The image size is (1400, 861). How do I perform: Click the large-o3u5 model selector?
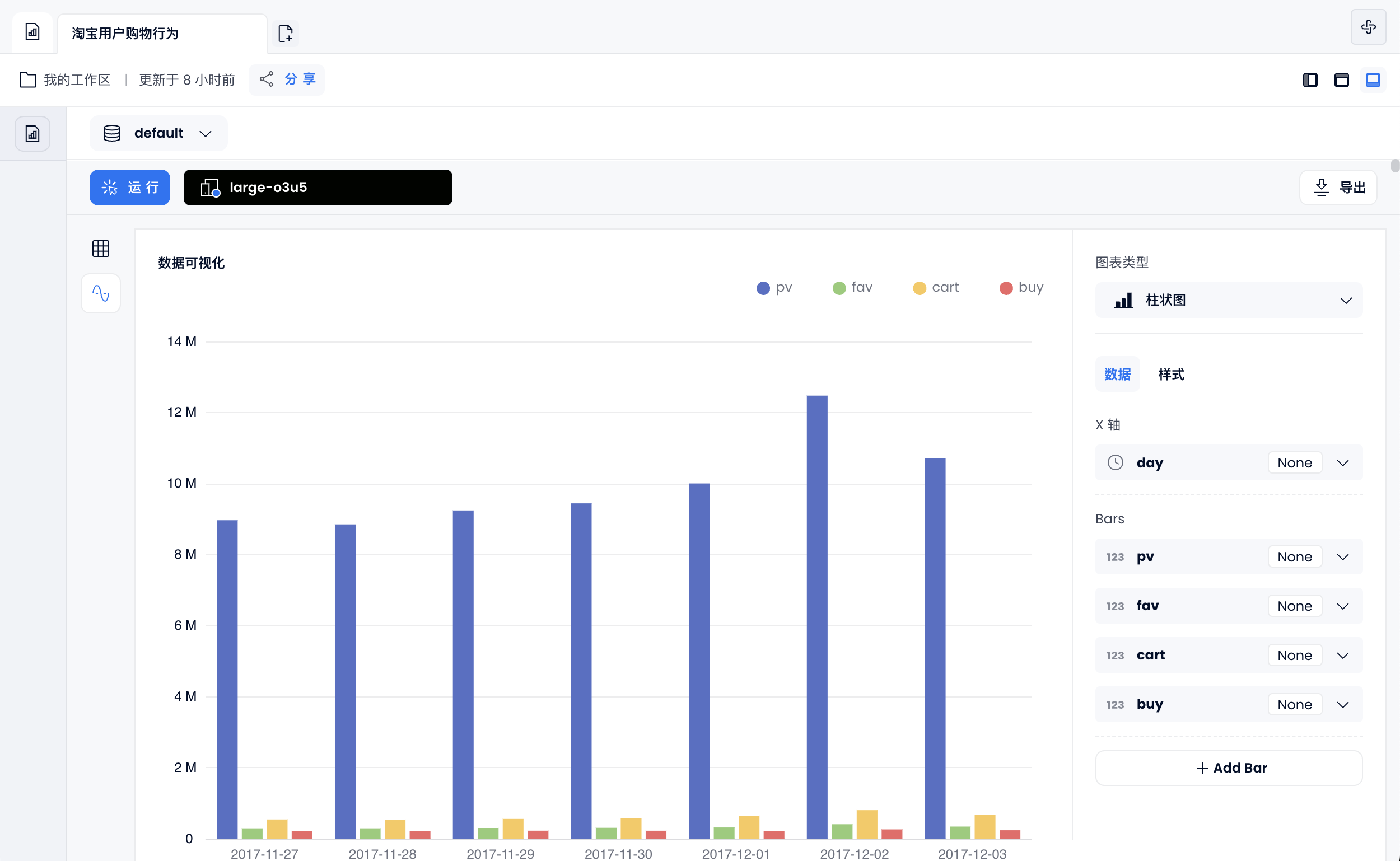[x=317, y=187]
